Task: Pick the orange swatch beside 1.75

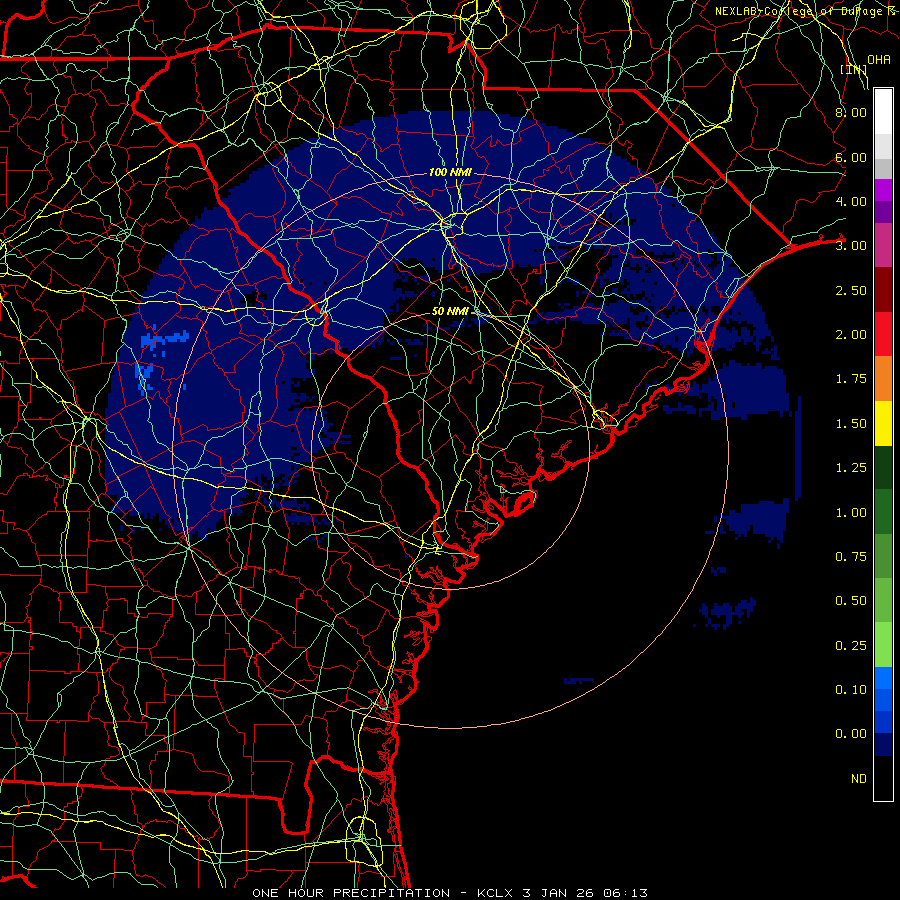Action: (x=883, y=379)
